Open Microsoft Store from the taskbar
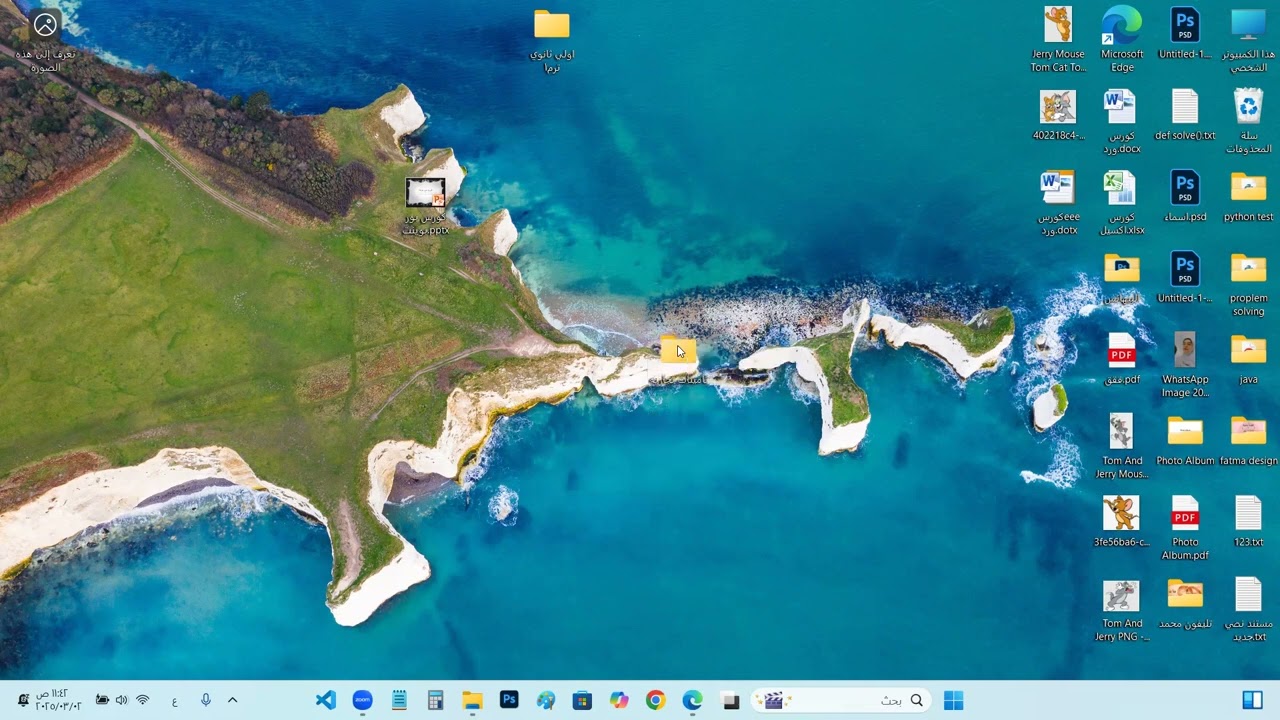The height and width of the screenshot is (720, 1280). pos(582,701)
